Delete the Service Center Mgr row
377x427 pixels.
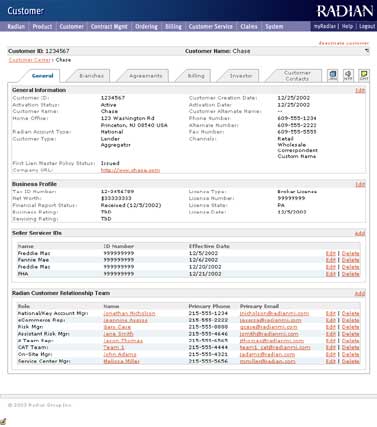(x=351, y=361)
